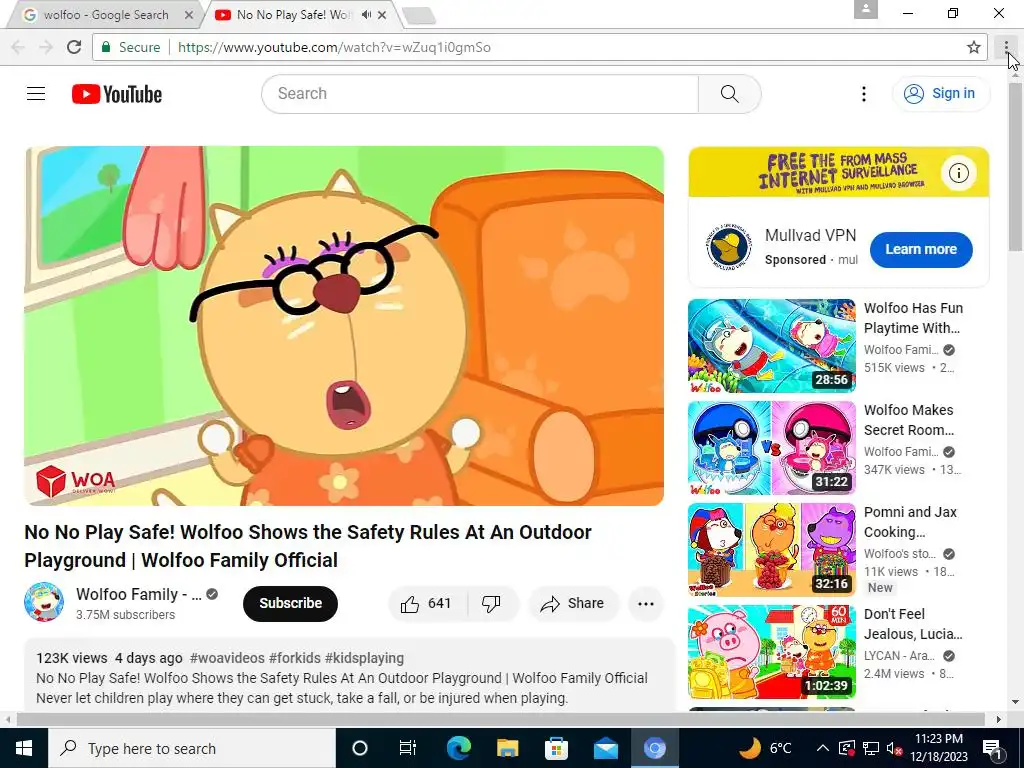The width and height of the screenshot is (1024, 768).
Task: Open the 6°C weather widget
Action: (765, 748)
